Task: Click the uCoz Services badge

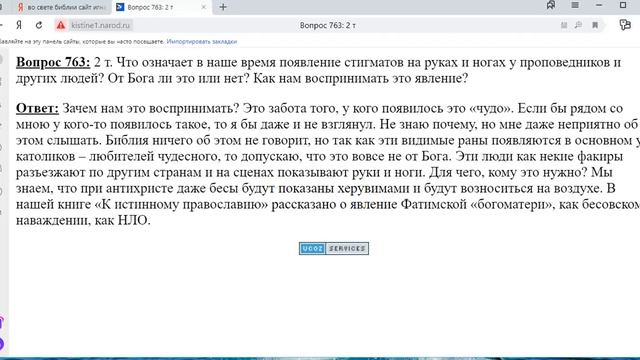Action: pyautogui.click(x=334, y=248)
